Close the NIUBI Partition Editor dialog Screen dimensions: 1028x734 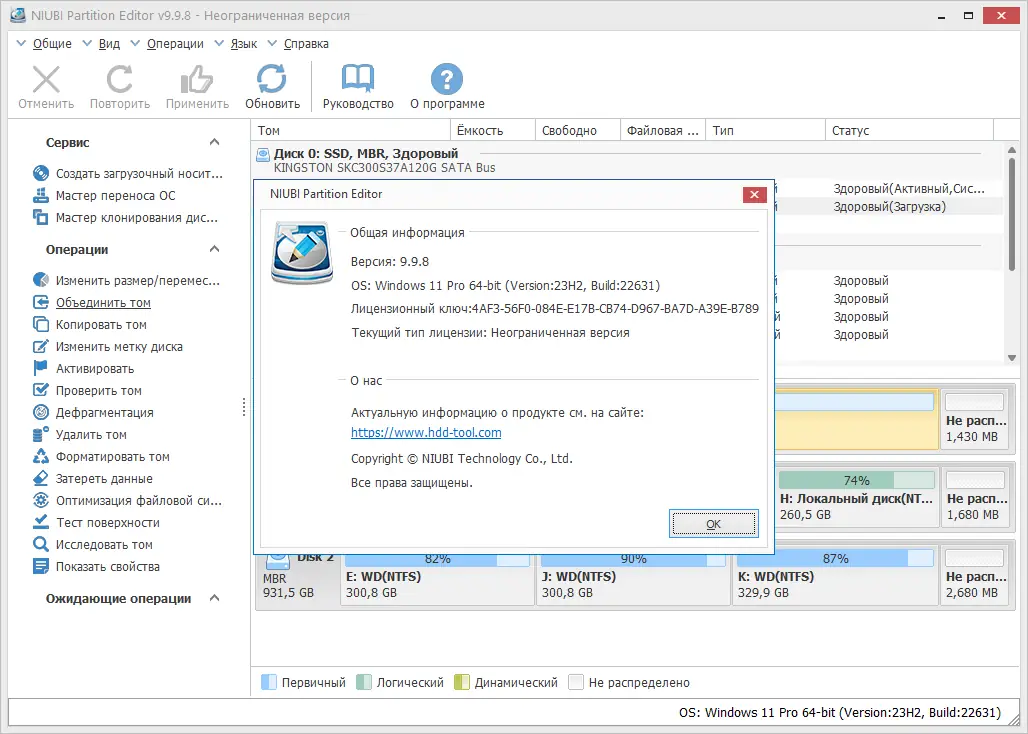pos(755,194)
